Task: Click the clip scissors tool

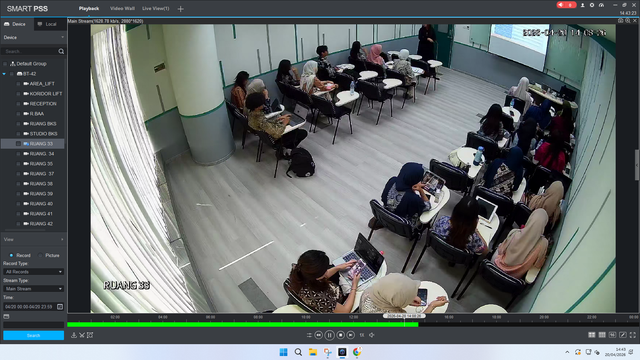Action: 82,335
